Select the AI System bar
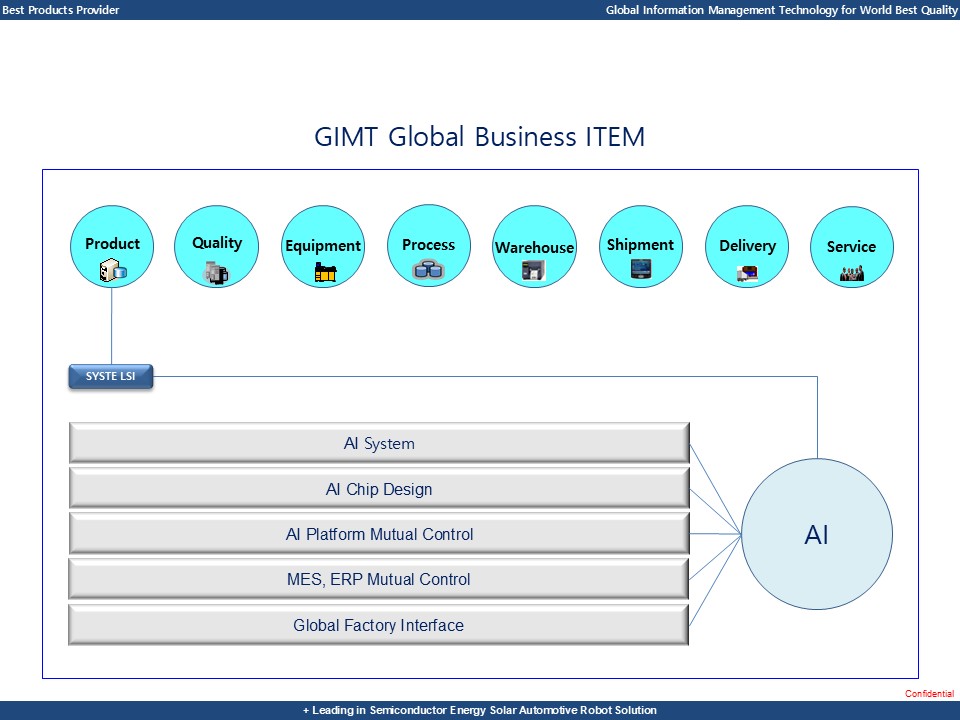 tap(378, 443)
